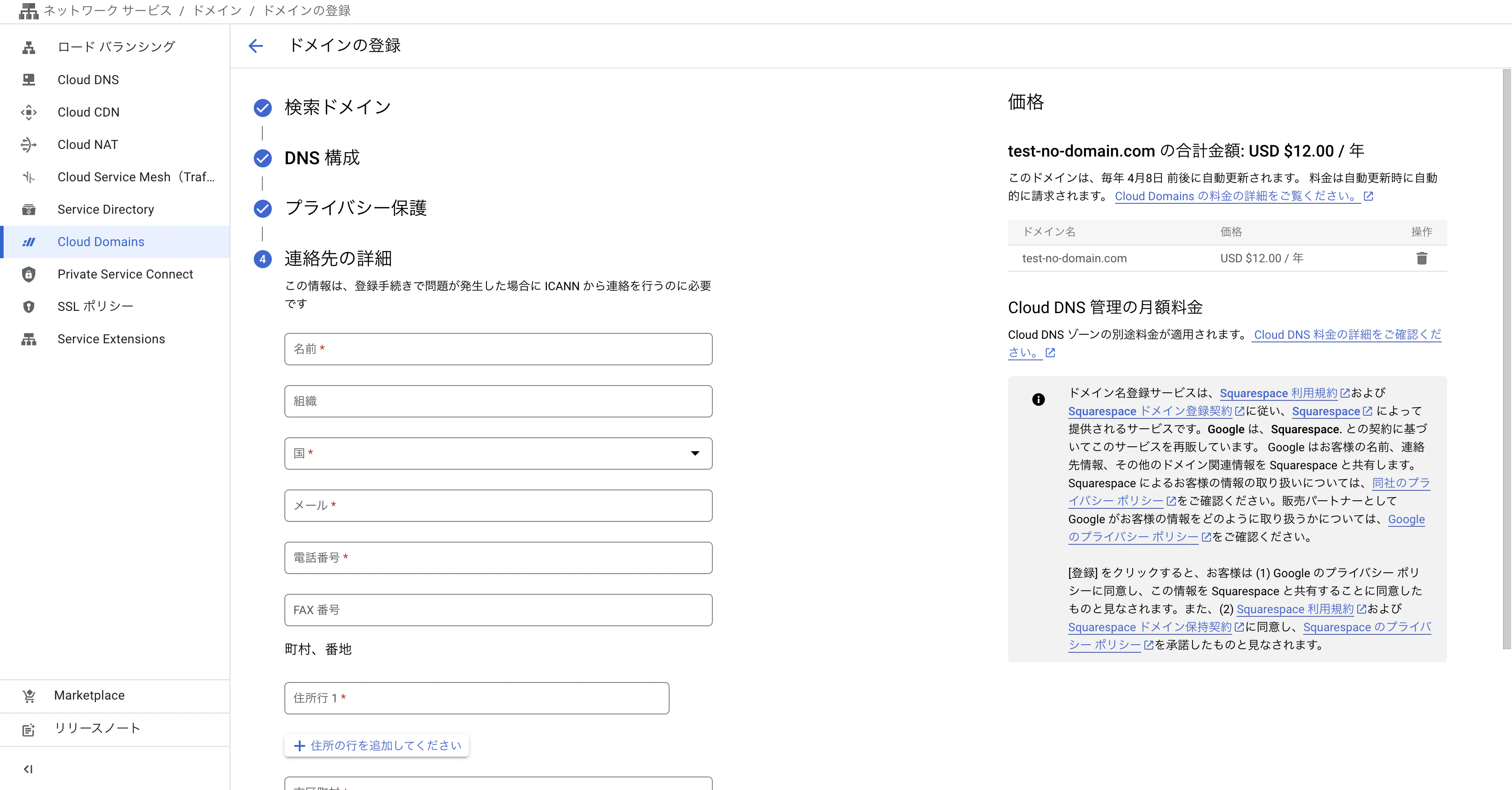
Task: Click the Network Services icon in breadcrumb
Action: pyautogui.click(x=28, y=11)
